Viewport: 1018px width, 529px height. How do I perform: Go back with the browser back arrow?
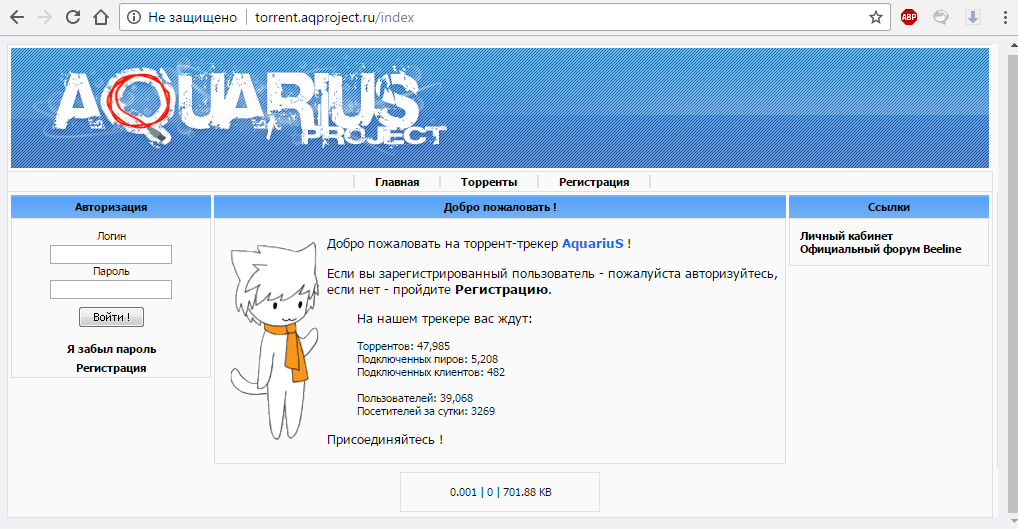(x=17, y=18)
